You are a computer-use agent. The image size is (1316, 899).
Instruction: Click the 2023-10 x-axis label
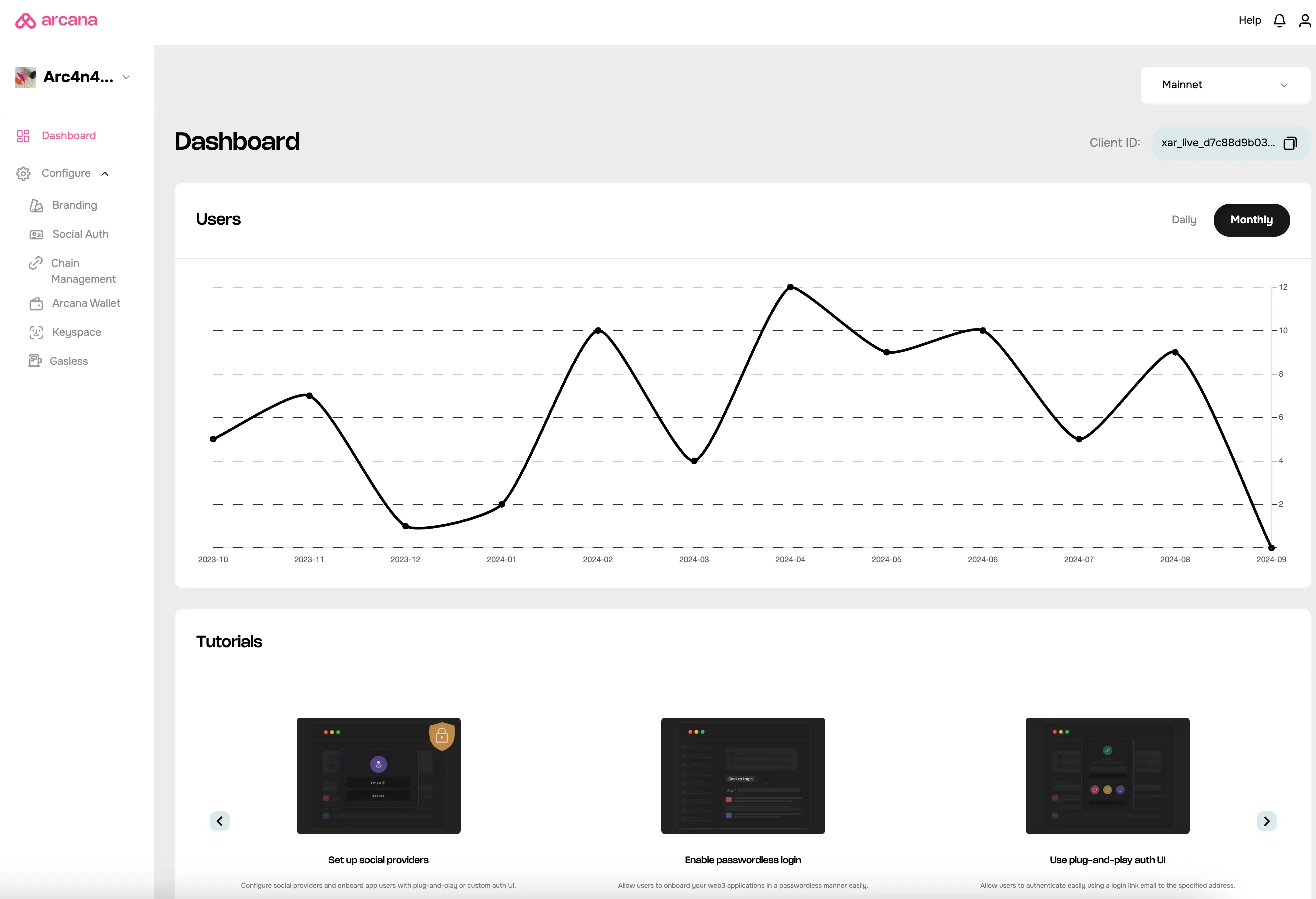213,560
